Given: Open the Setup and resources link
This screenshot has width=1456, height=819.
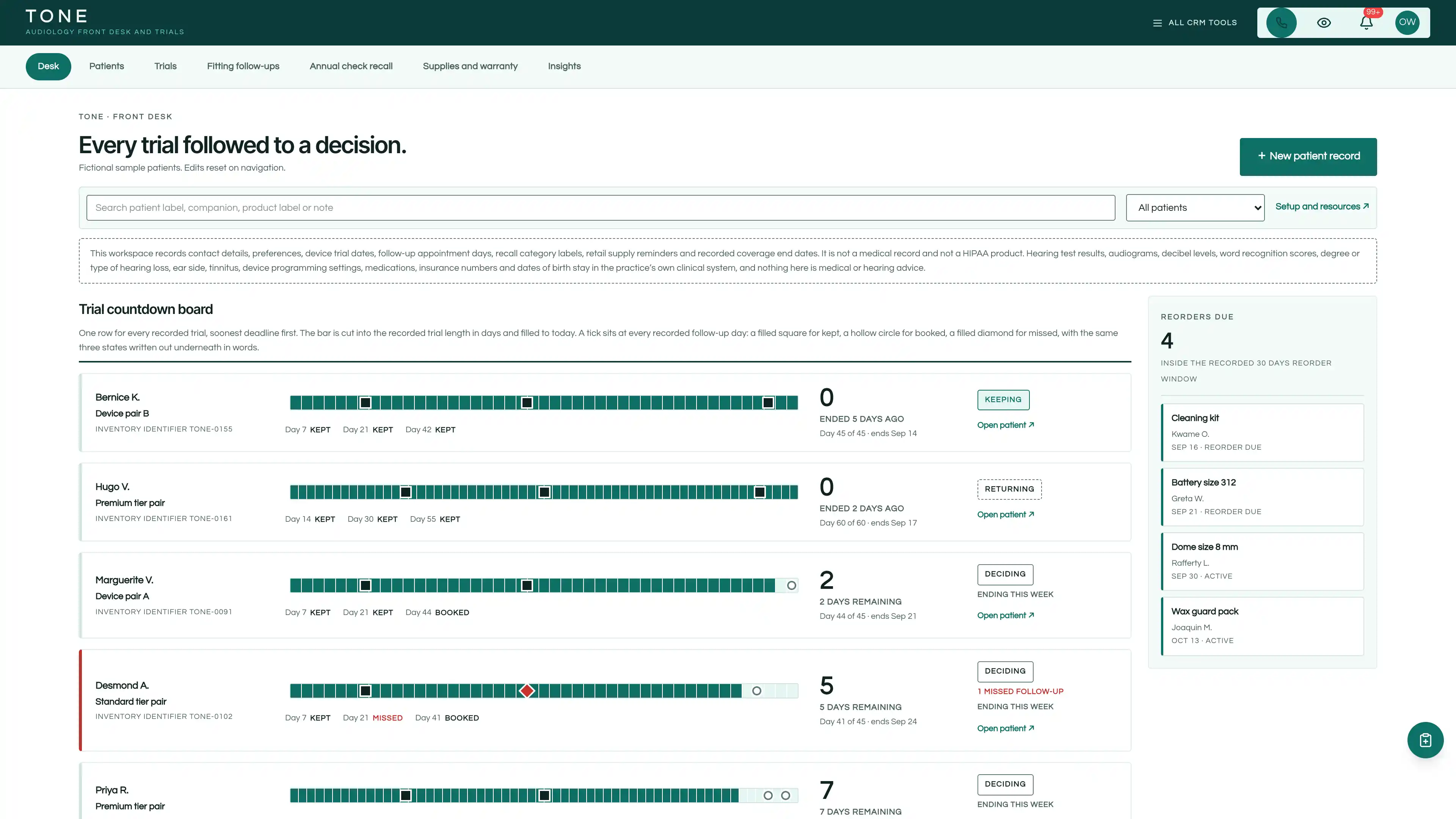Looking at the screenshot, I should (x=1321, y=206).
